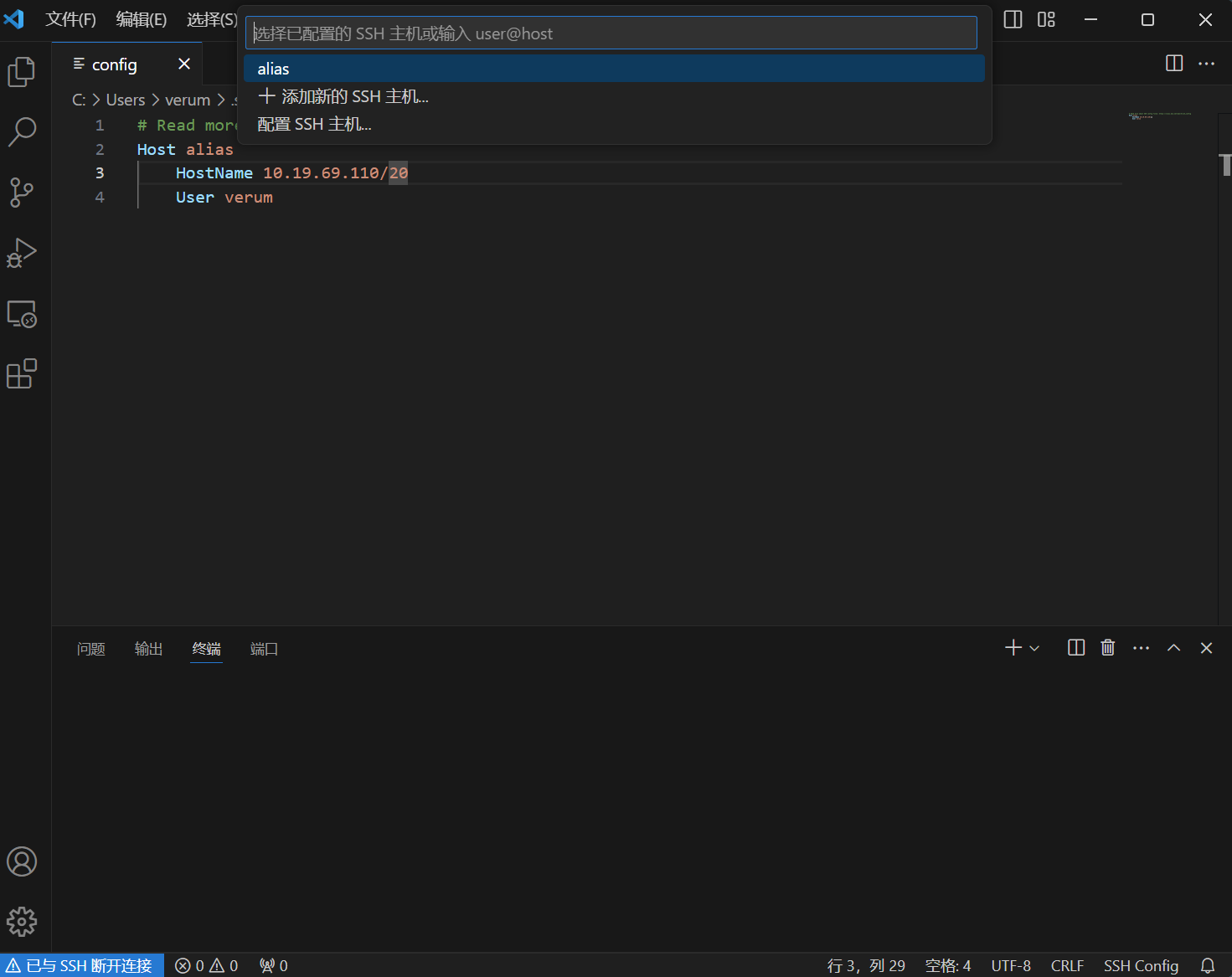Screen dimensions: 1232x977
Task: Click the editor vertical scrollbar handle
Action: point(1225,165)
